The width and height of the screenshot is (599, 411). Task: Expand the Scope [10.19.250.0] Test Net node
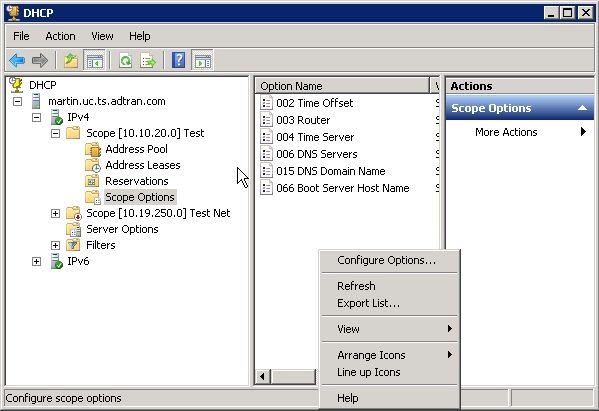(x=55, y=214)
